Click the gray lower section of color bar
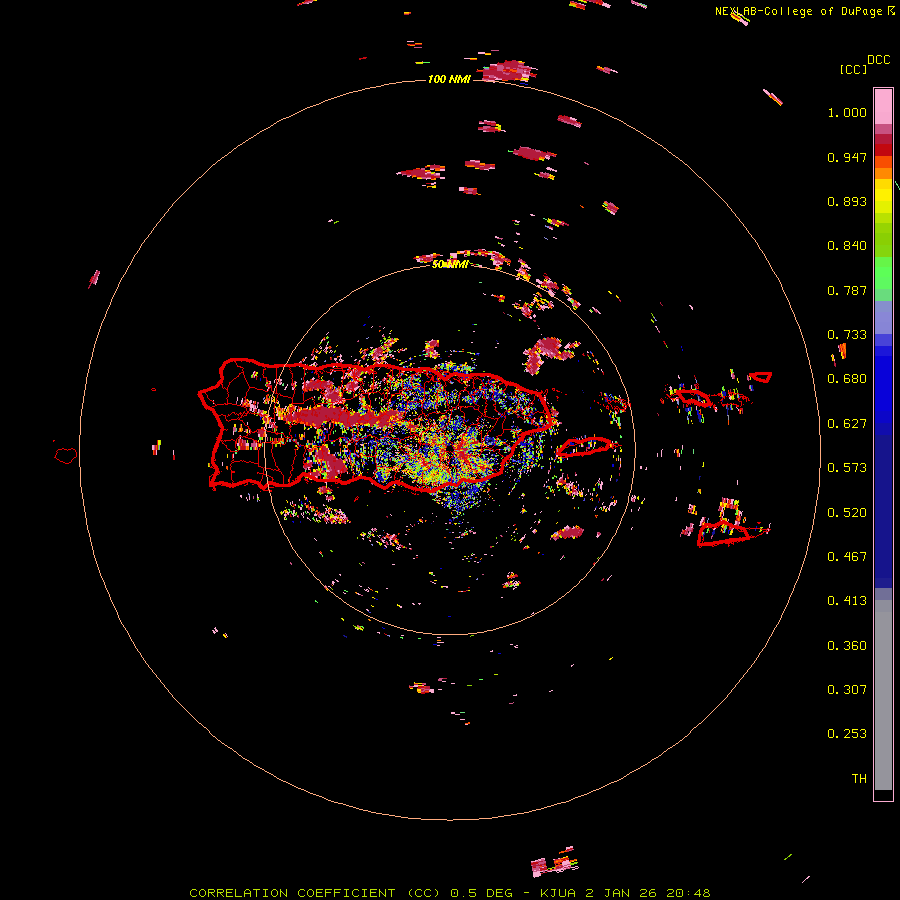Image resolution: width=900 pixels, height=900 pixels. 883,695
